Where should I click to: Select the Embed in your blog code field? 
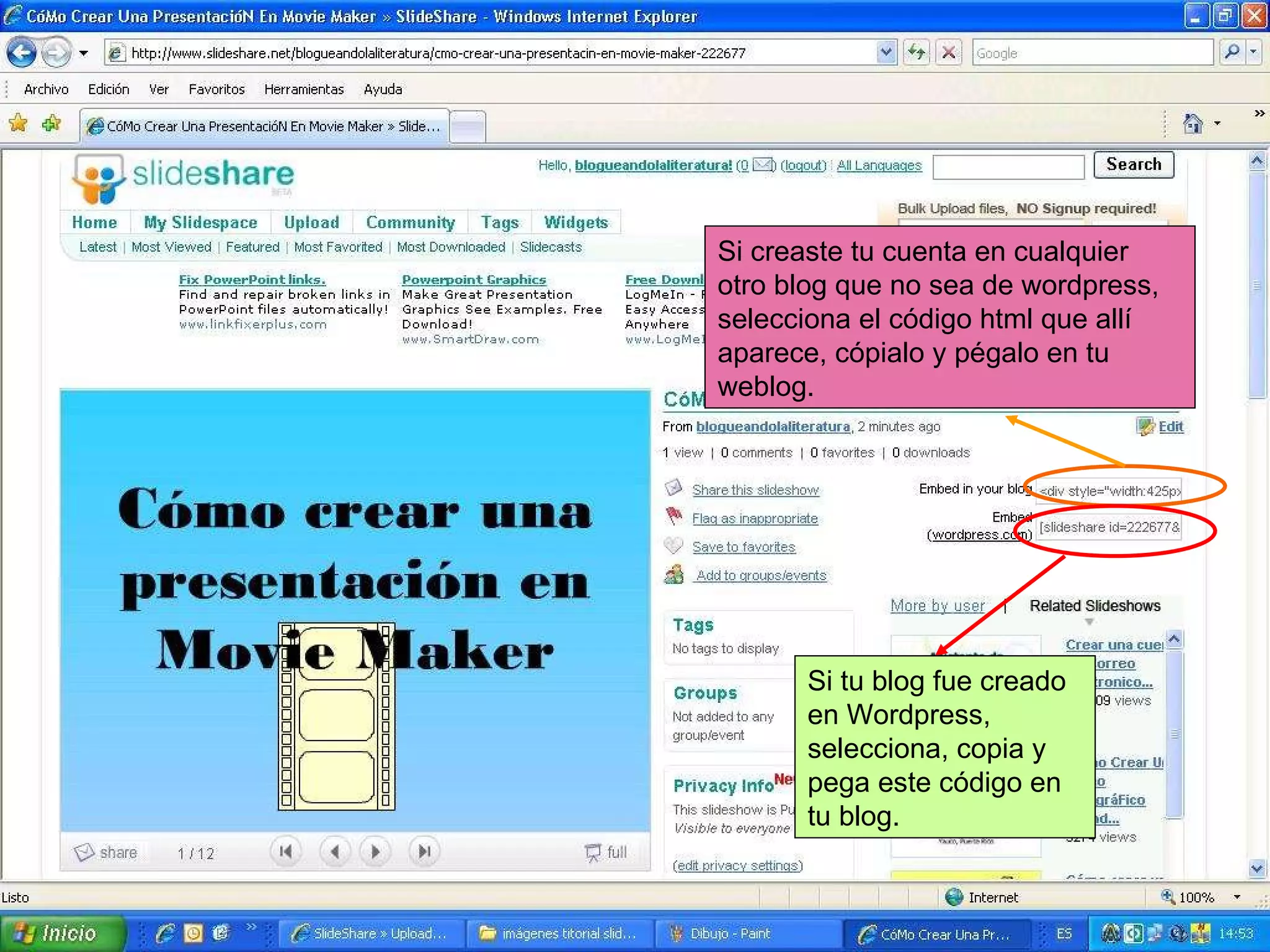coord(1109,491)
